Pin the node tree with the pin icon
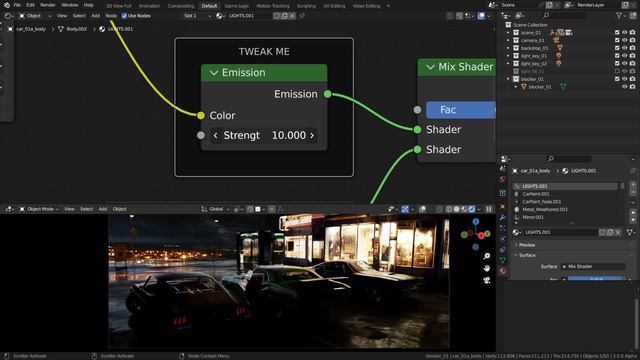Screen dimensions: 640x360 pyautogui.click(x=302, y=16)
